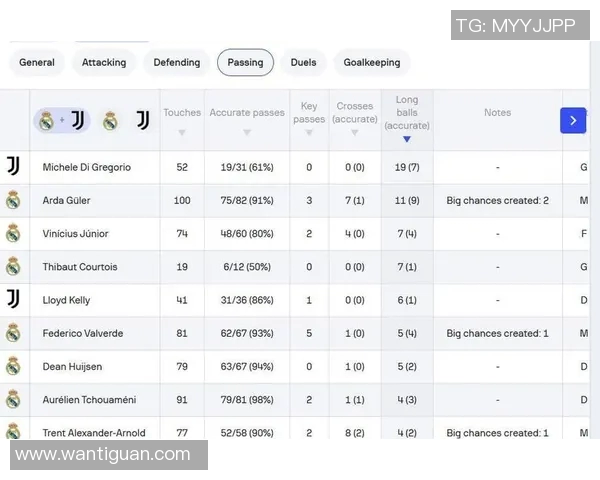
Task: Sort table by Crosses (accurate)
Action: 354,132
